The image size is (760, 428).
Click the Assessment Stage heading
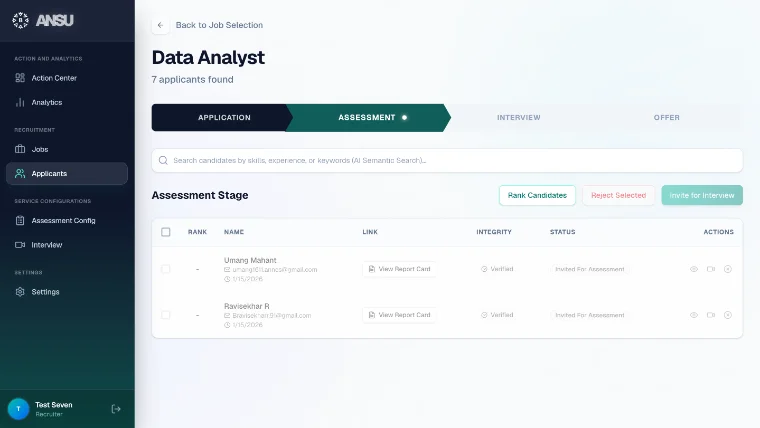[200, 195]
